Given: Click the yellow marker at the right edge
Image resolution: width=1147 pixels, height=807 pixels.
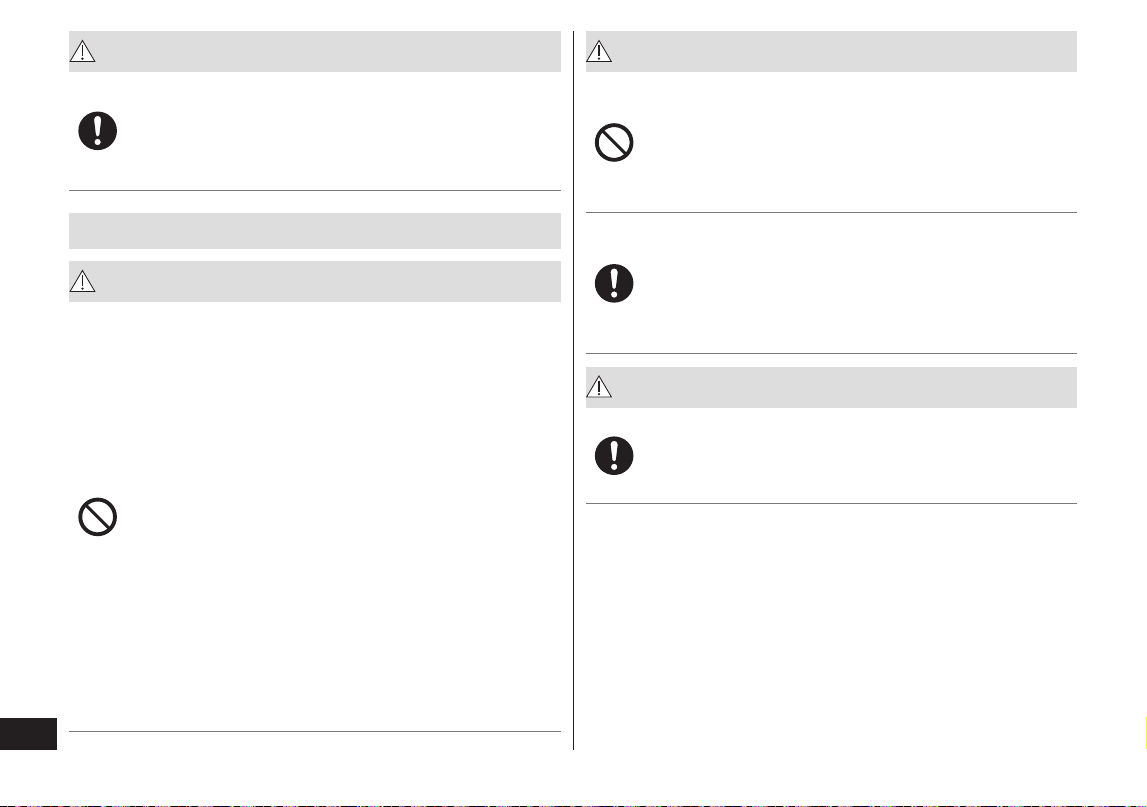Looking at the screenshot, I should [x=1145, y=733].
